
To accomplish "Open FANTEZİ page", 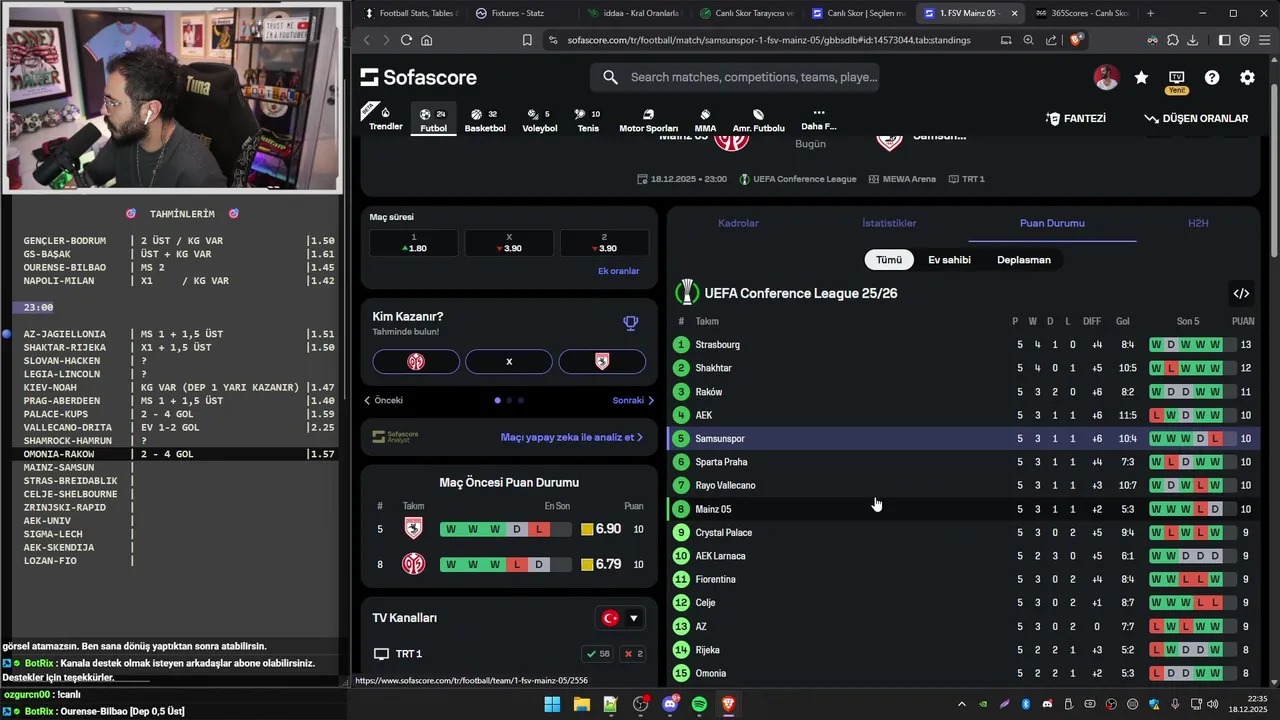I will [x=1076, y=118].
